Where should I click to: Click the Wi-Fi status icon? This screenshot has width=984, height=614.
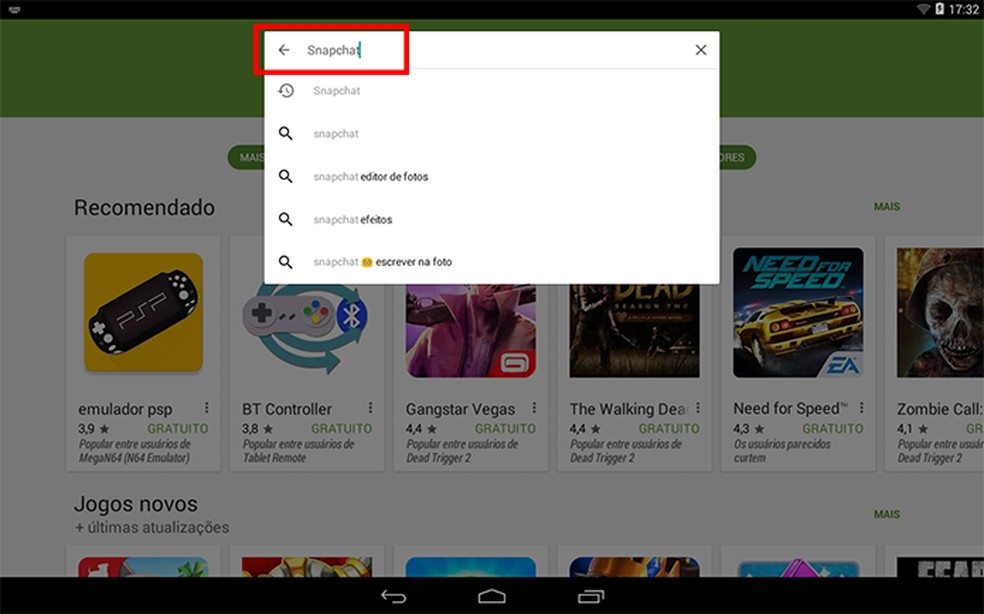tap(923, 9)
